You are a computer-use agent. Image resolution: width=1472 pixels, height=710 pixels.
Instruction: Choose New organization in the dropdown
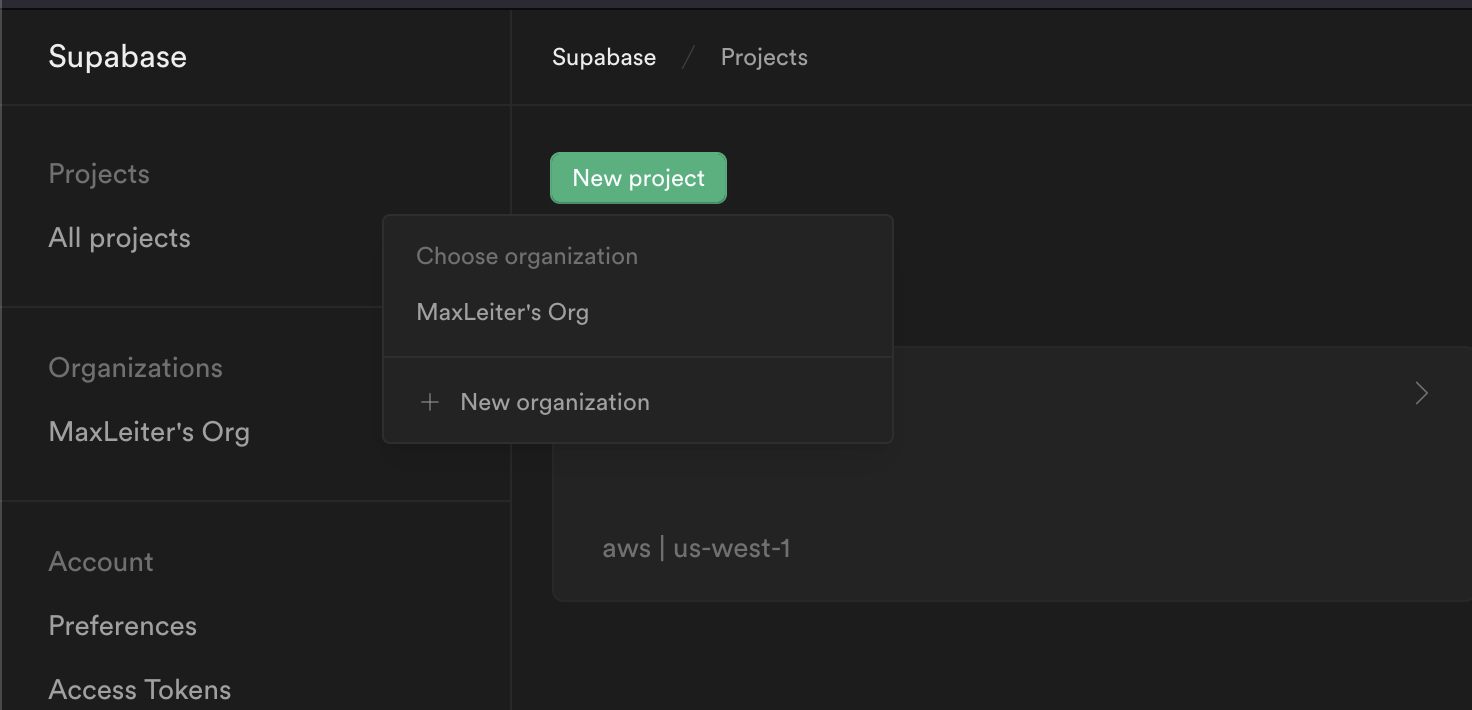coord(555,401)
